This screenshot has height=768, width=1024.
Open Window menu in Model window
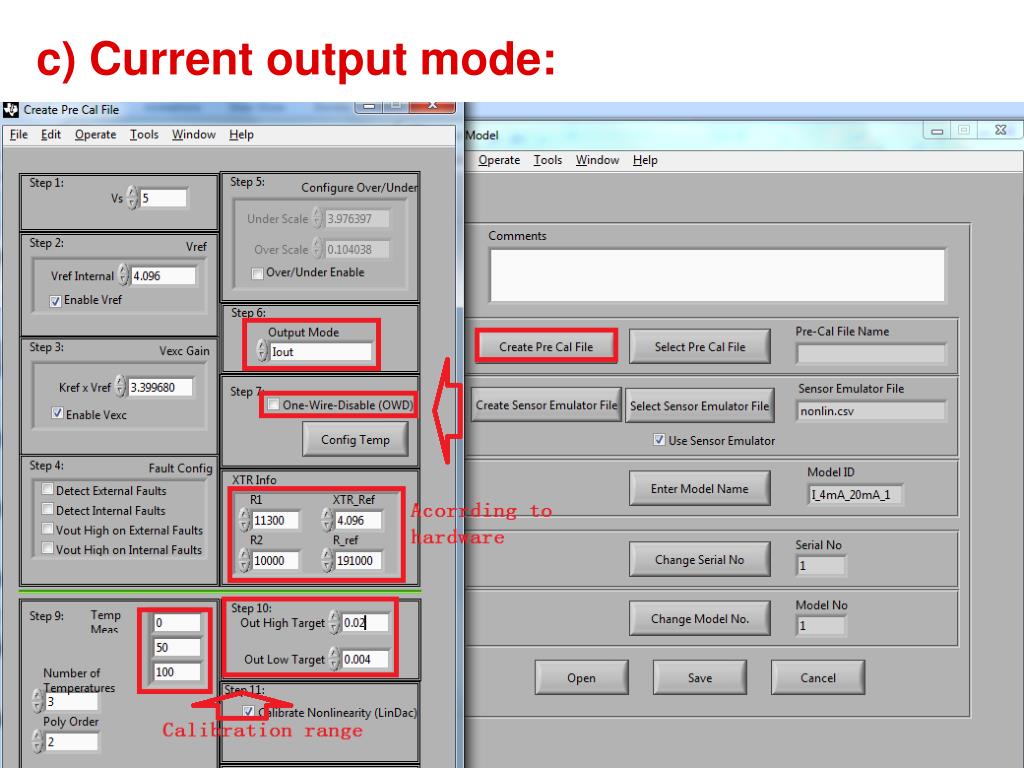598,160
